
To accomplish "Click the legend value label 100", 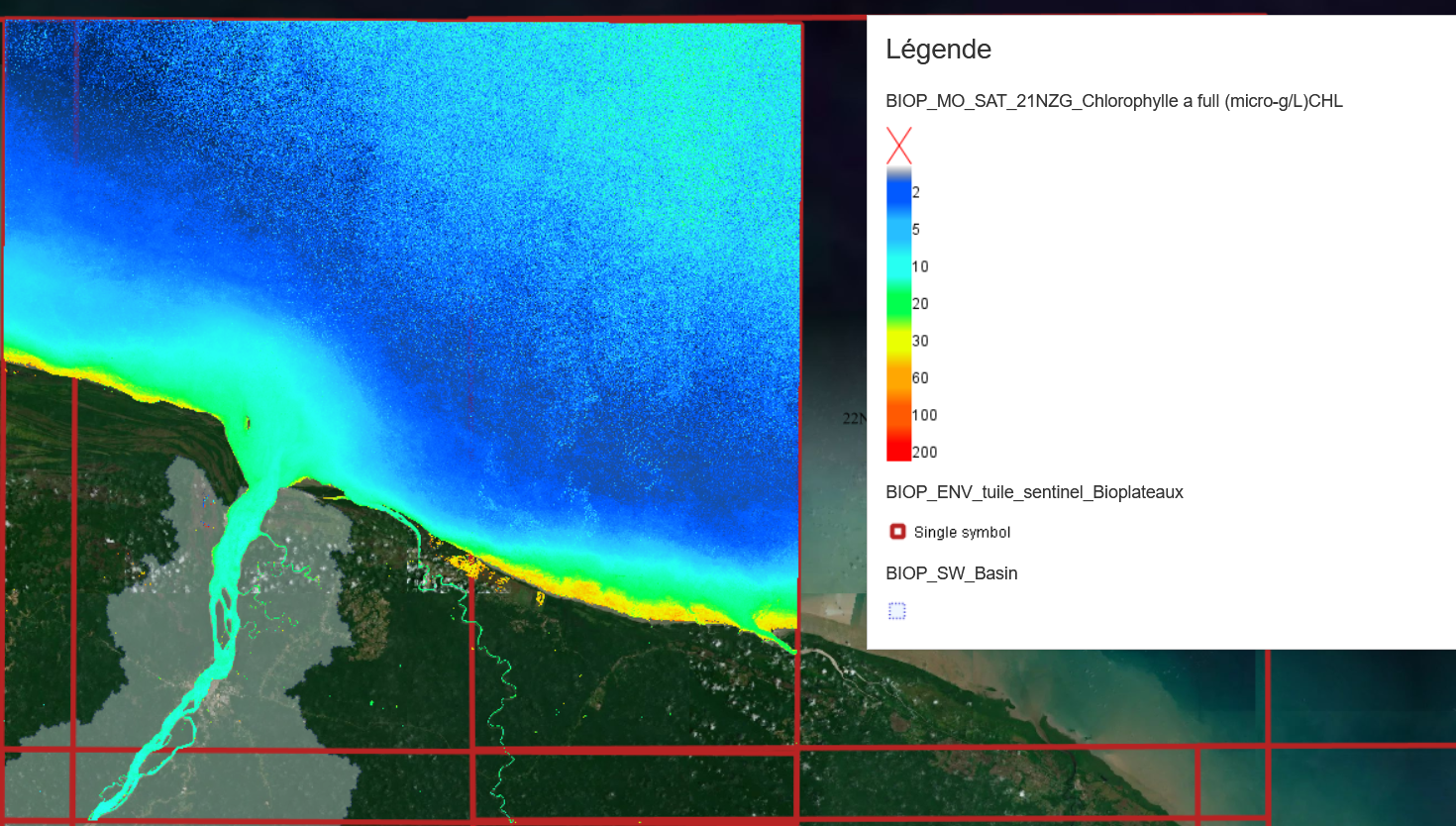I will tap(924, 415).
